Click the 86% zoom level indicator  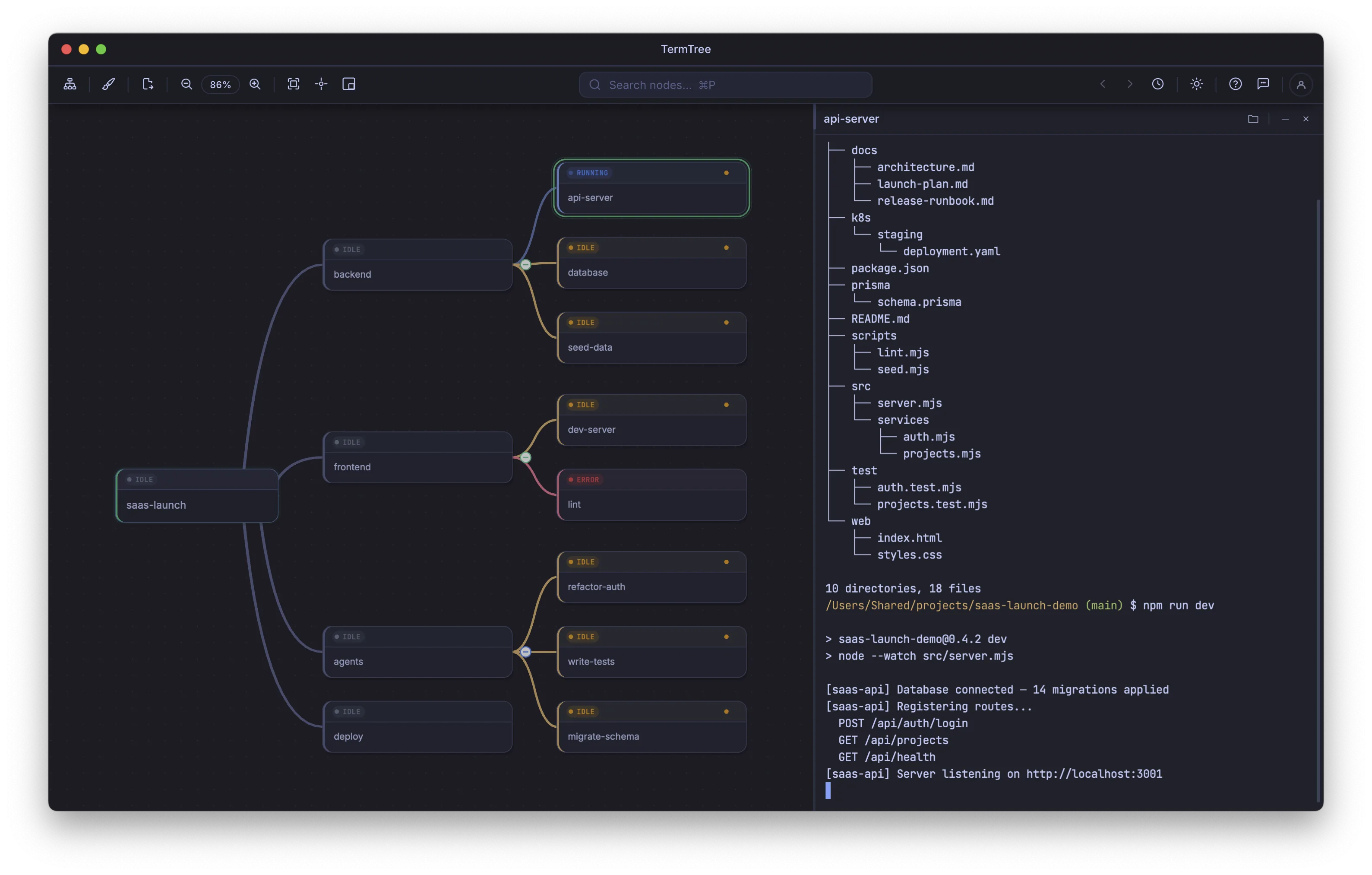tap(221, 84)
